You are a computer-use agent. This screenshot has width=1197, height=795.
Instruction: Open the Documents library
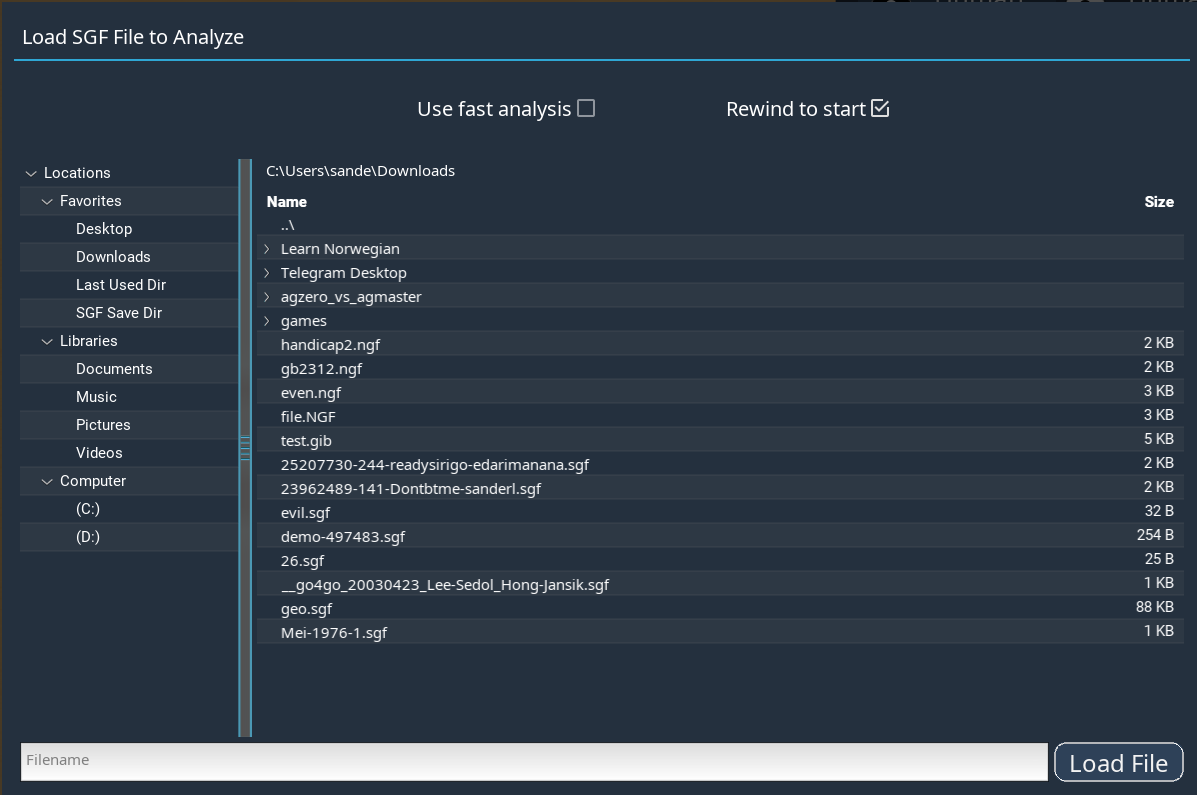click(112, 368)
